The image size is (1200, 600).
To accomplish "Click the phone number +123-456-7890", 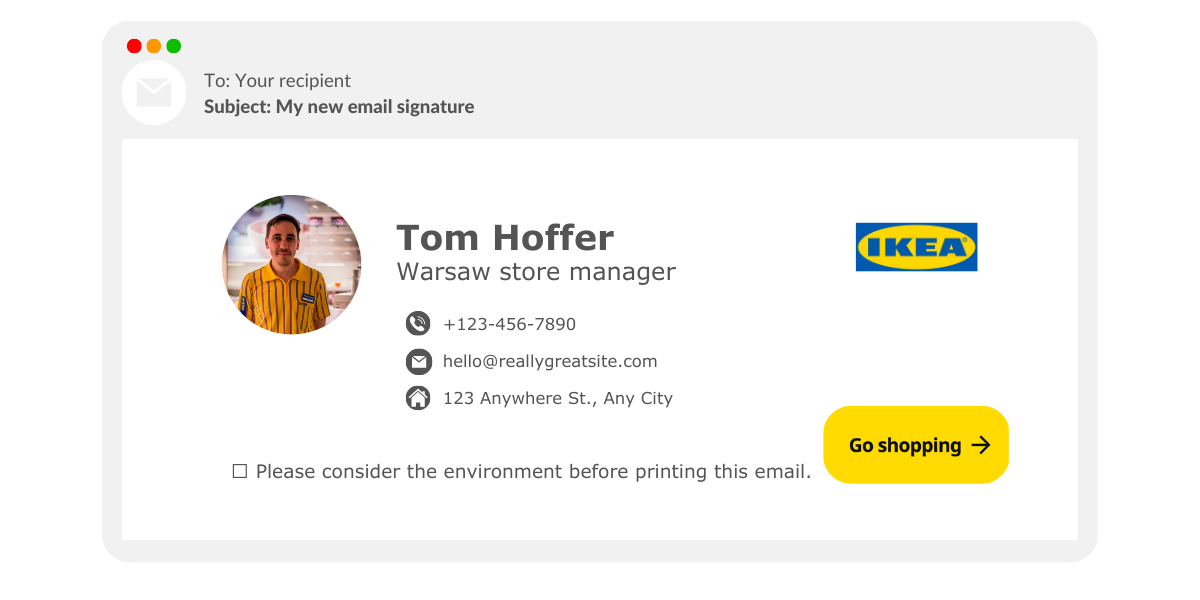I will tap(509, 324).
